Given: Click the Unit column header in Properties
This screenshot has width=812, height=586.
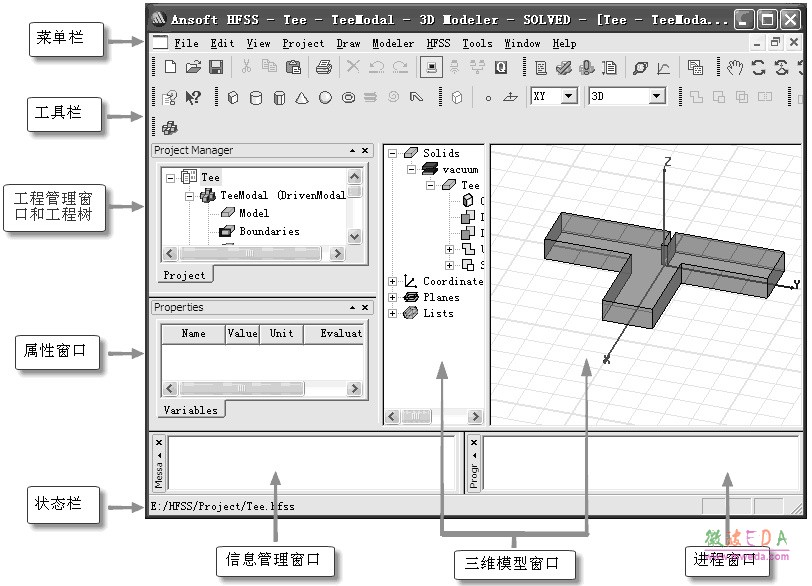Looking at the screenshot, I should [x=281, y=334].
